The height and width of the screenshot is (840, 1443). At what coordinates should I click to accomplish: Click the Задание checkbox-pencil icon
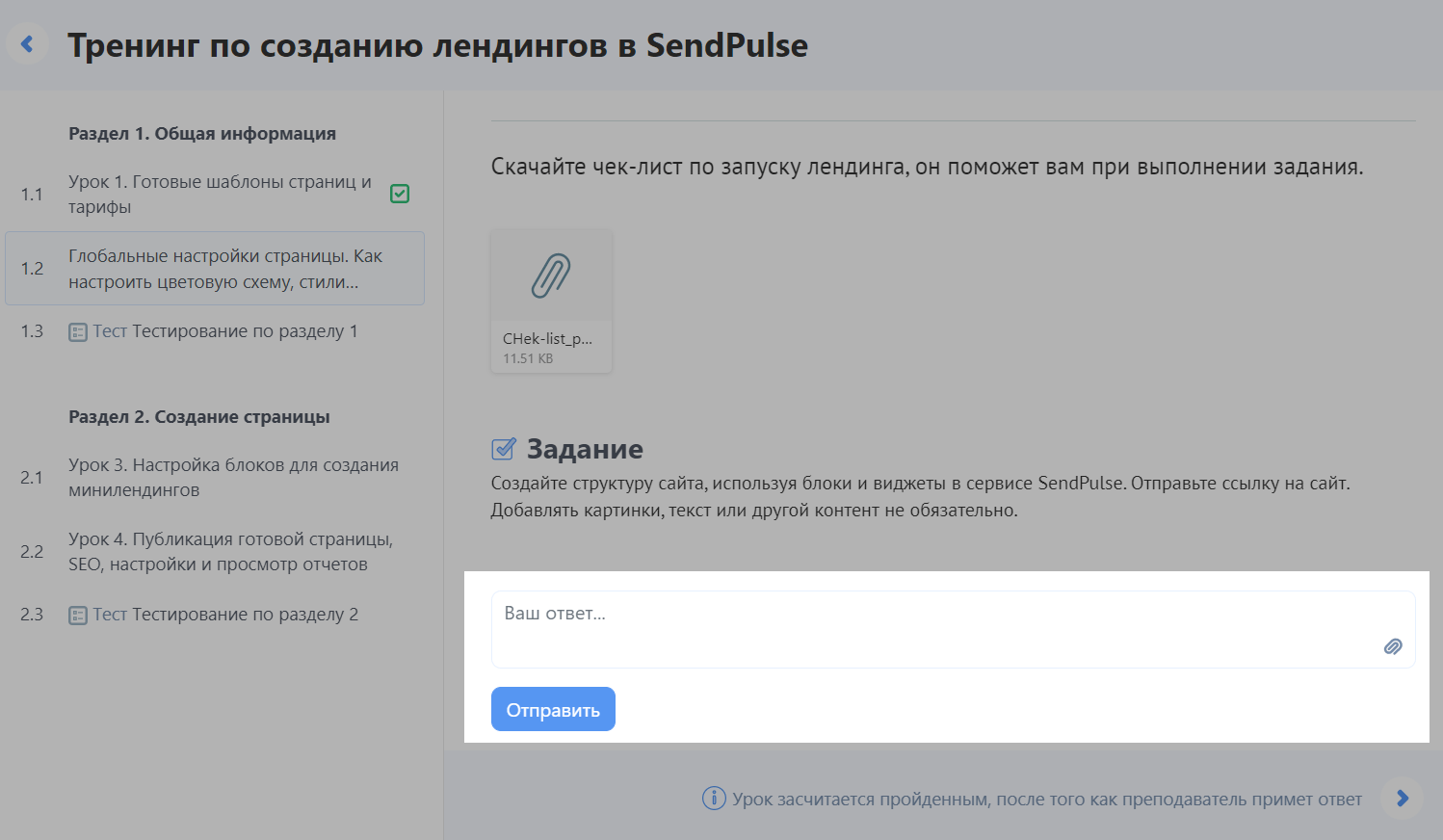(504, 448)
